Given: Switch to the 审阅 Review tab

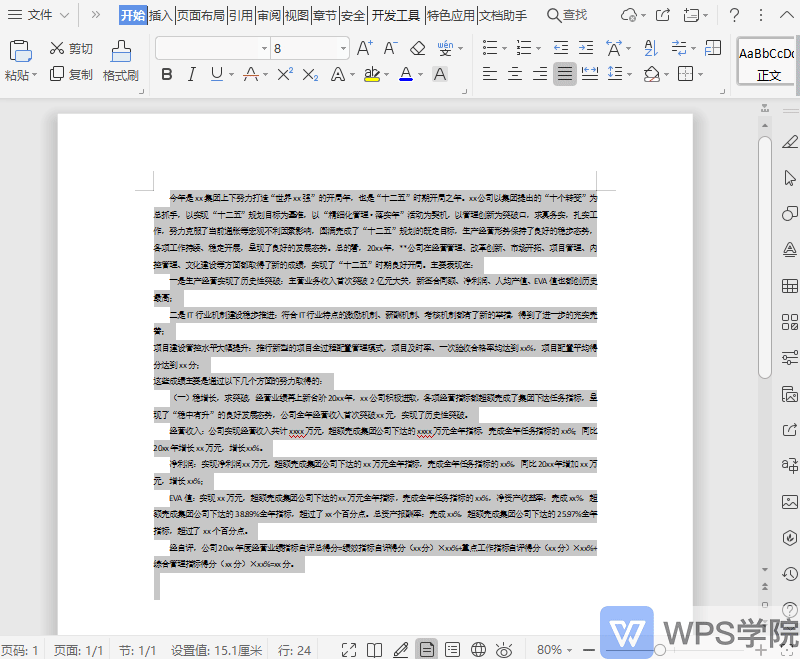Looking at the screenshot, I should (x=269, y=16).
